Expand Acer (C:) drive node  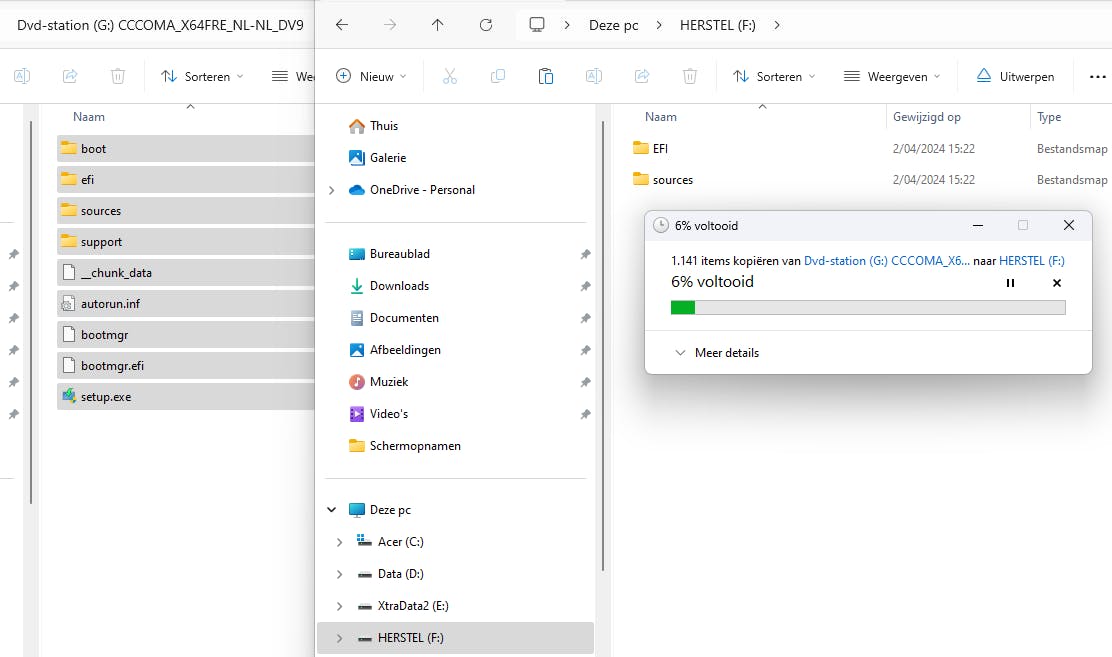(339, 542)
